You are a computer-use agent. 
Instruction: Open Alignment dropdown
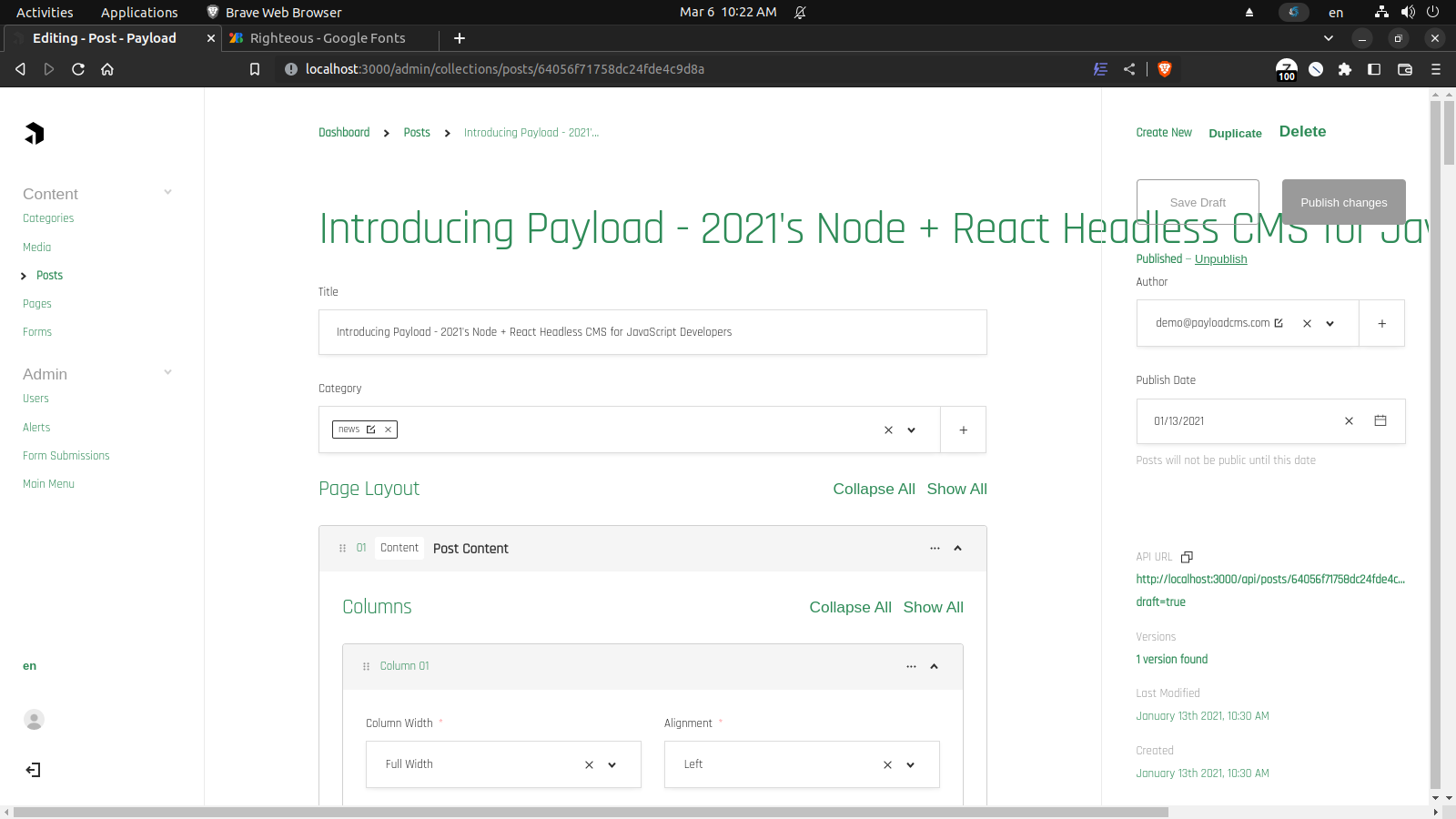(x=910, y=764)
